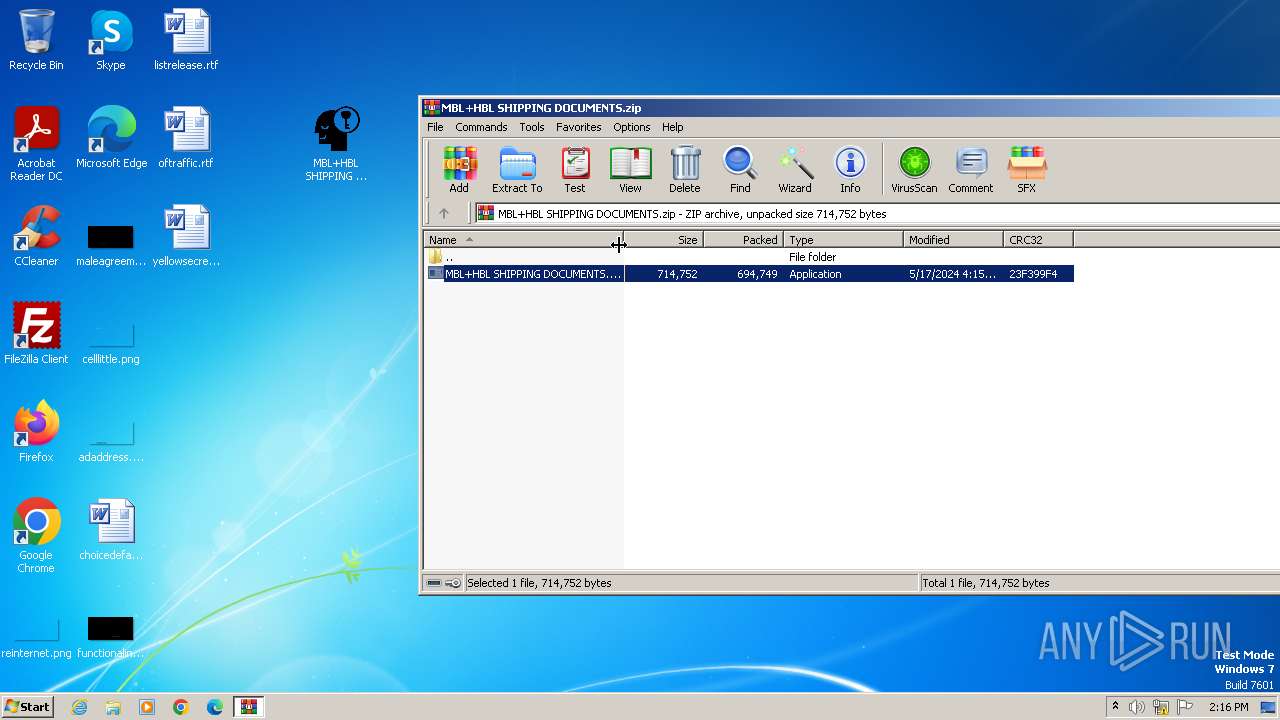Go up one folder level arrow

pyautogui.click(x=444, y=213)
